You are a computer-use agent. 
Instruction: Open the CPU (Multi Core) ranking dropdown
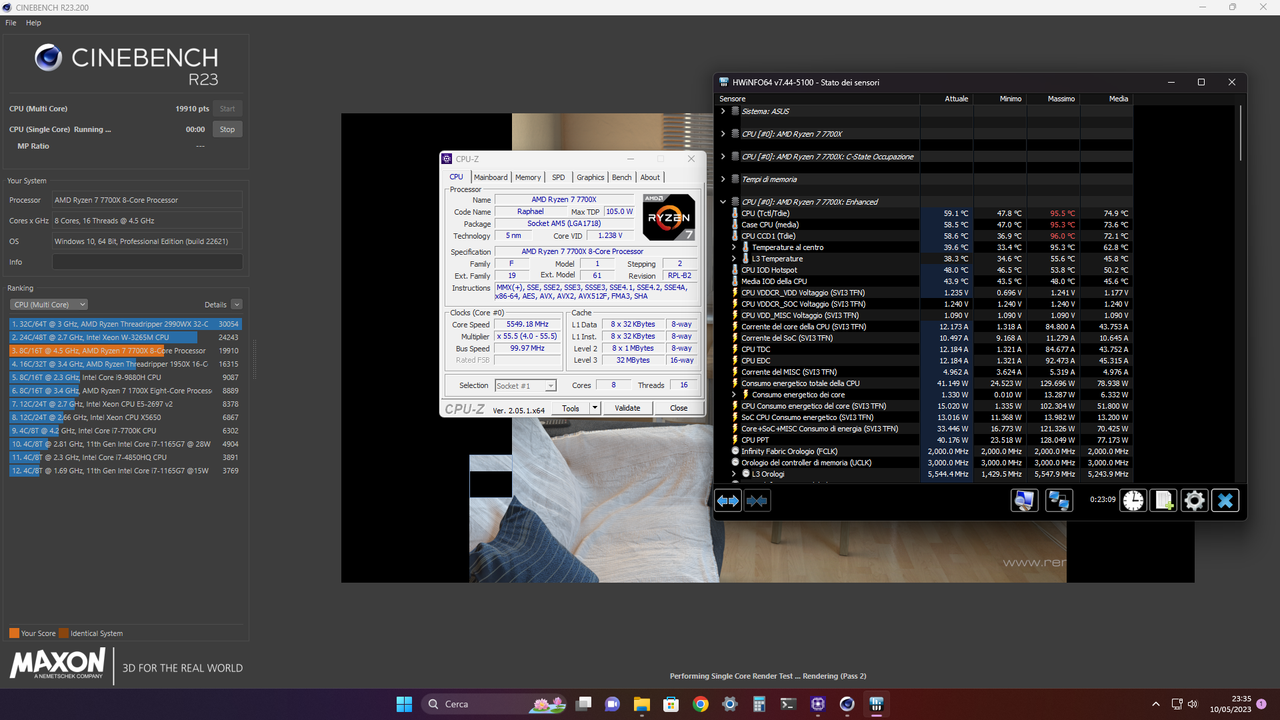[x=49, y=304]
